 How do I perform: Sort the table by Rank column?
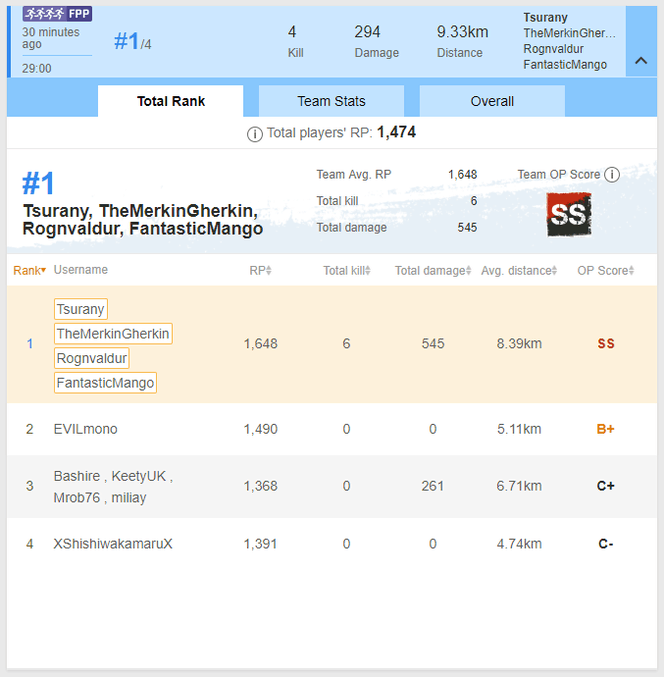coord(29,271)
